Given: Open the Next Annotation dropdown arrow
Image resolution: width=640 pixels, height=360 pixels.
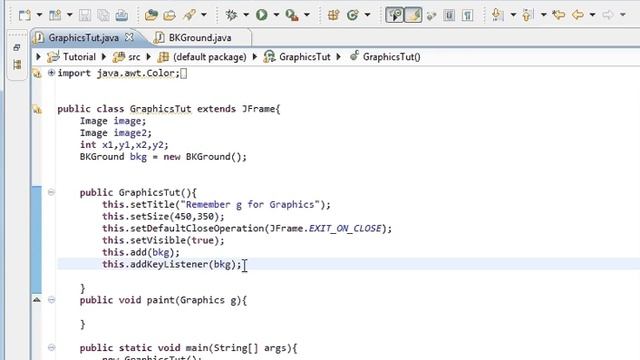Looking at the screenshot, I should click(513, 15).
